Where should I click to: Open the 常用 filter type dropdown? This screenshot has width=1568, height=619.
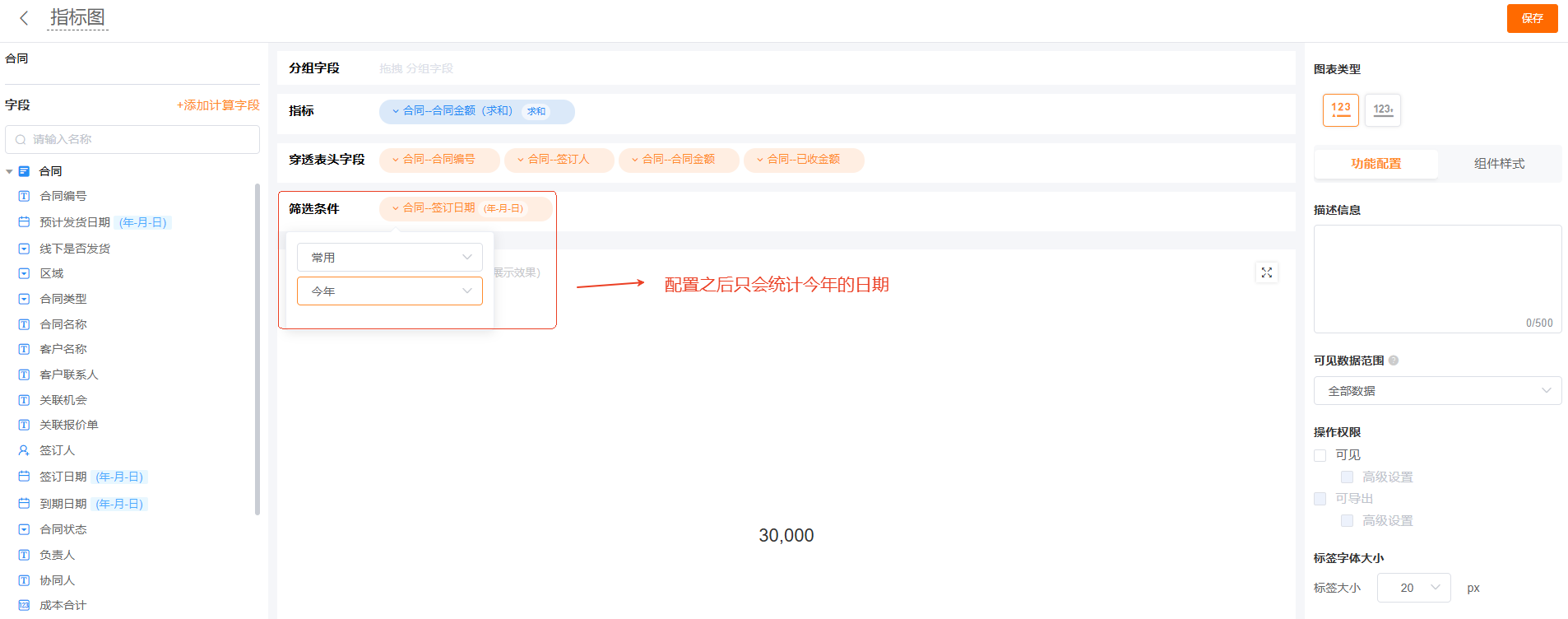(x=389, y=258)
